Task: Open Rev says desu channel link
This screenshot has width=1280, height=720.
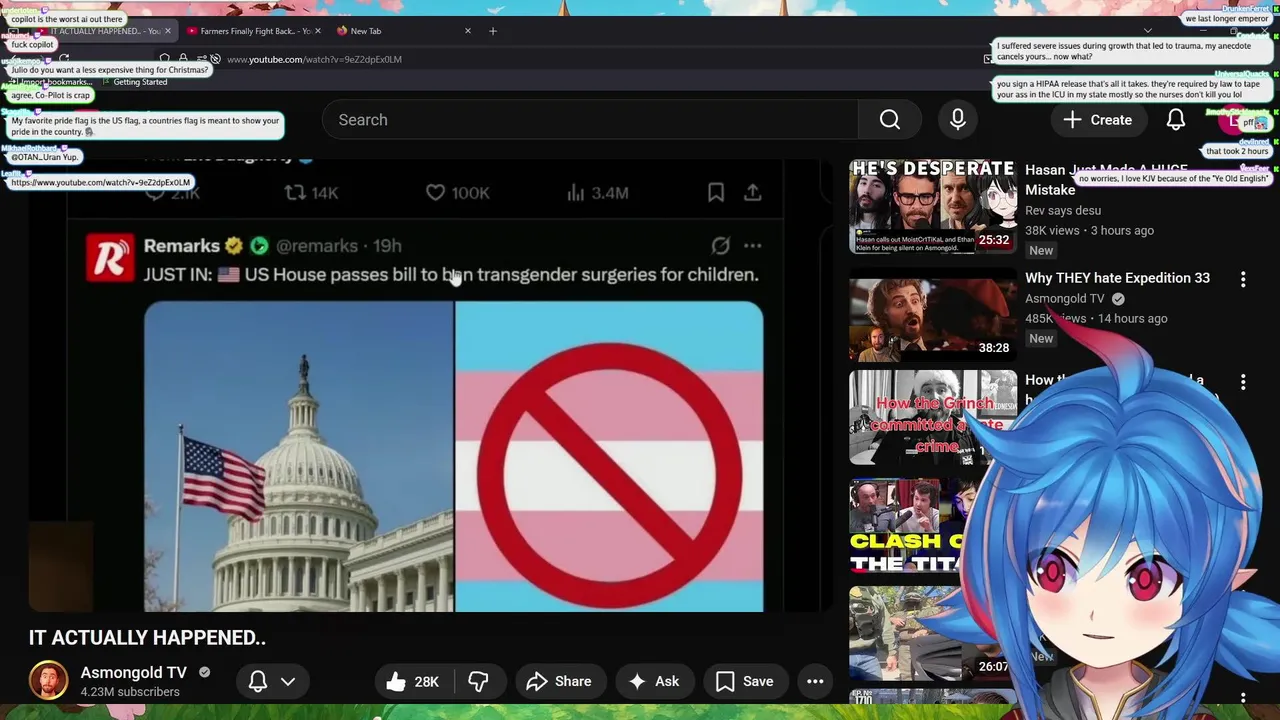Action: coord(1063,211)
